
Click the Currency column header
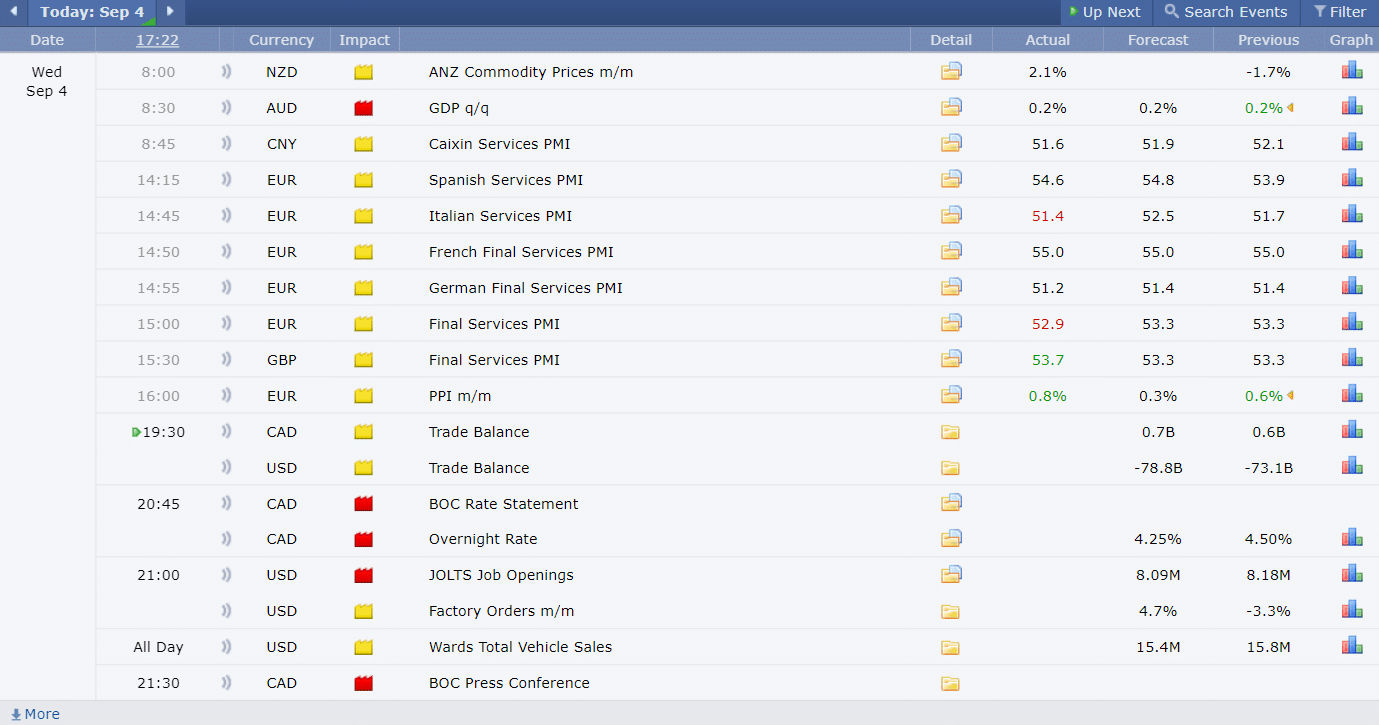tap(281, 40)
